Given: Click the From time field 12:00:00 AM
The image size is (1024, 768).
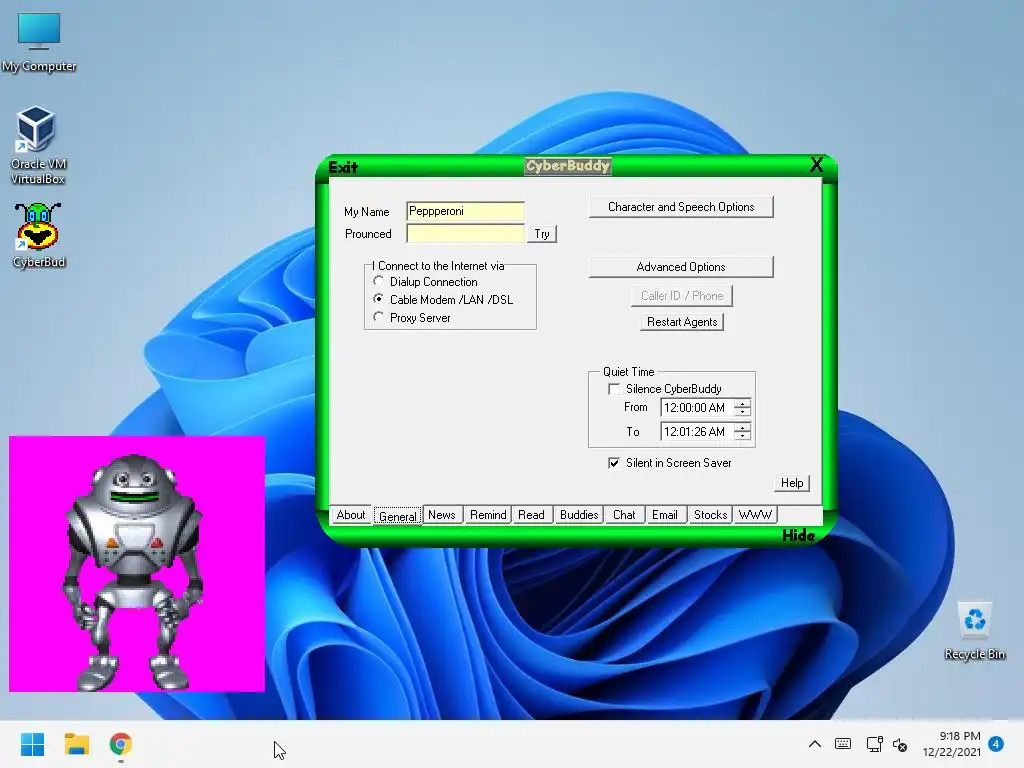Looking at the screenshot, I should (696, 408).
